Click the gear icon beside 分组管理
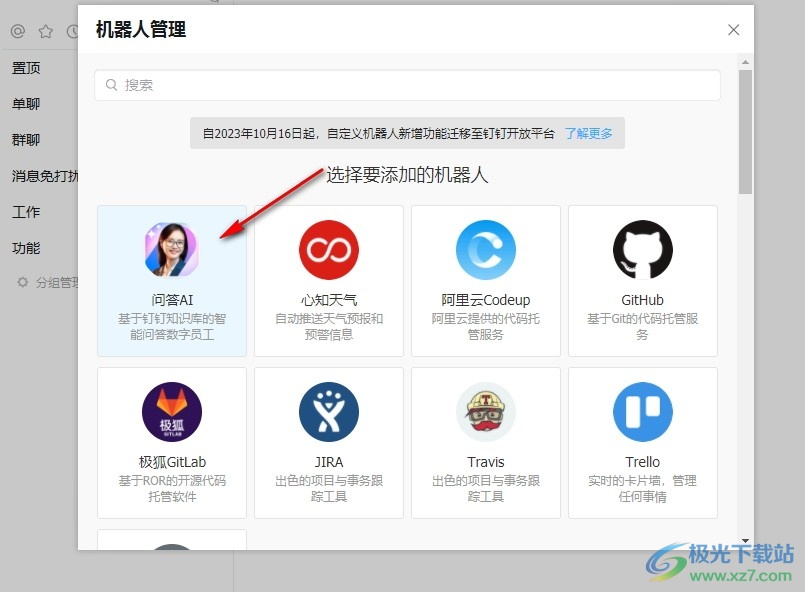Image resolution: width=805 pixels, height=592 pixels. (23, 282)
